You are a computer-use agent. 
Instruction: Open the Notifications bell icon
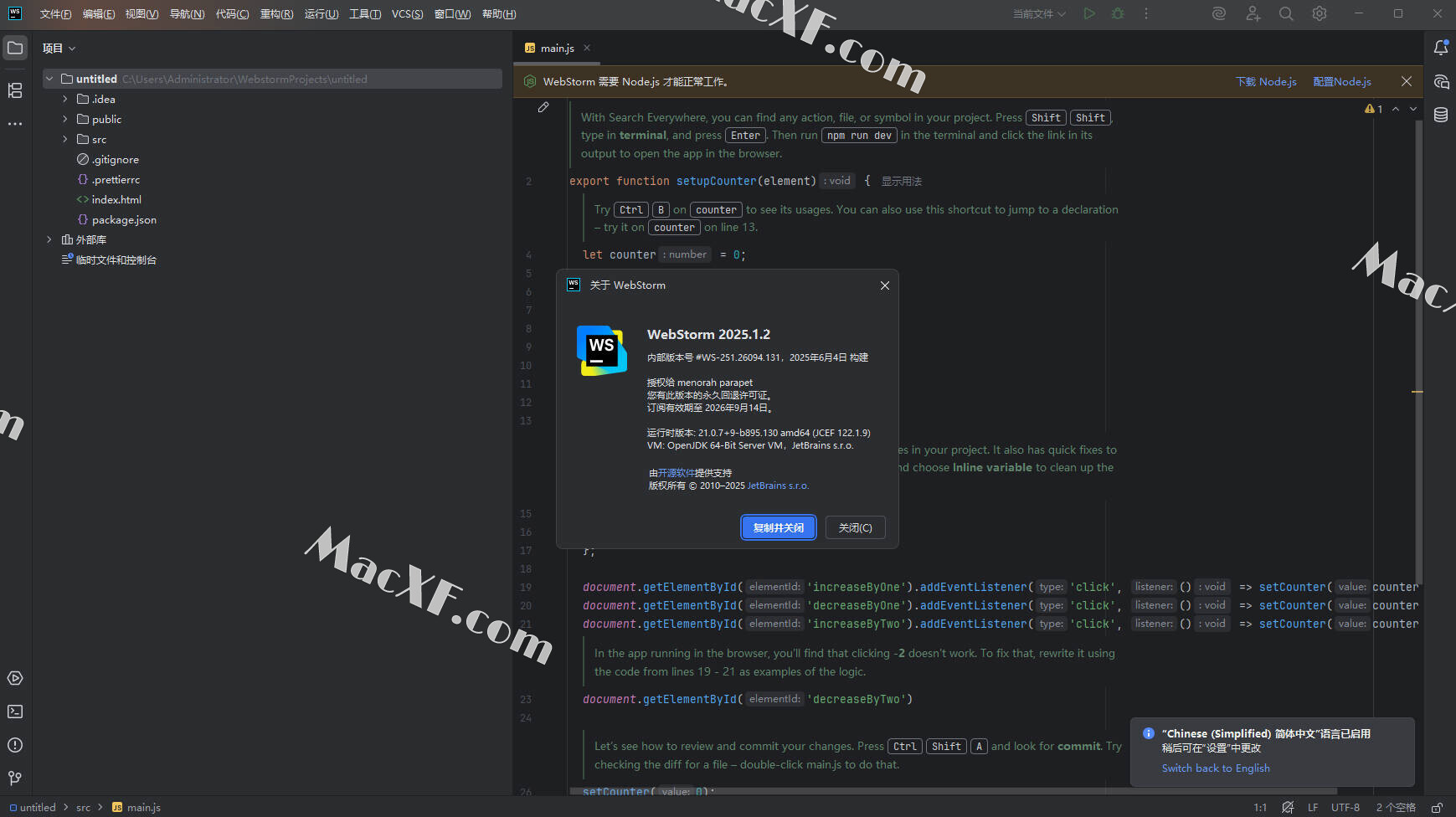click(1441, 48)
